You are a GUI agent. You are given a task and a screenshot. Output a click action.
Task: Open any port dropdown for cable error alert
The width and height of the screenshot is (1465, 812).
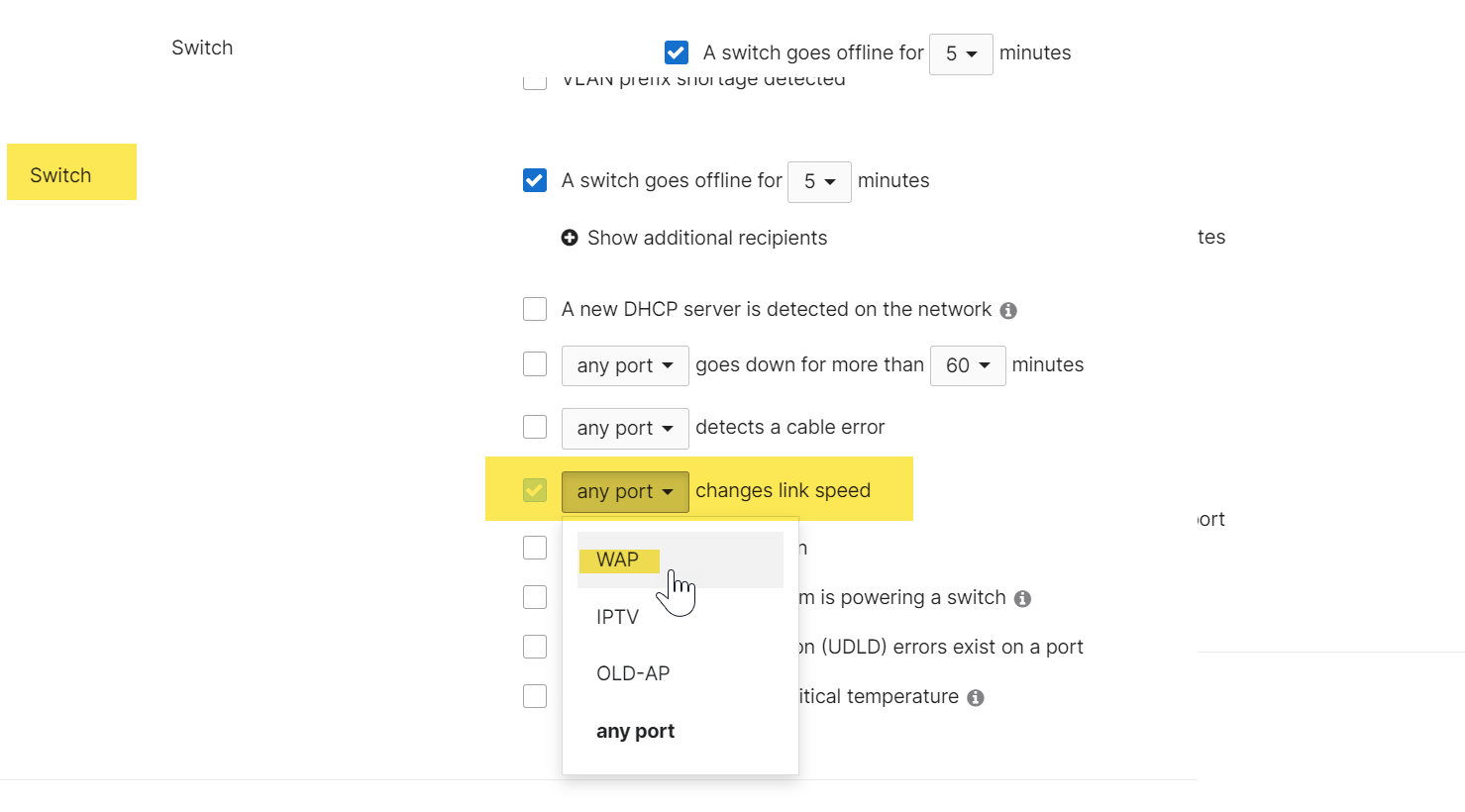click(625, 428)
